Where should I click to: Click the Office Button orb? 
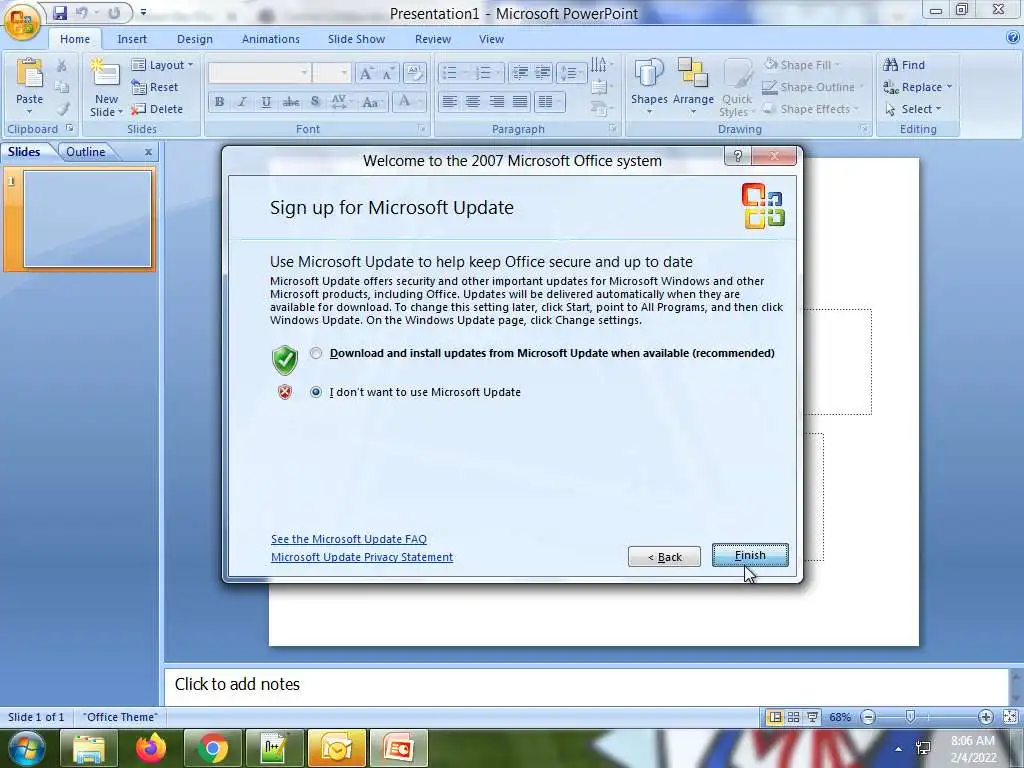(x=22, y=22)
